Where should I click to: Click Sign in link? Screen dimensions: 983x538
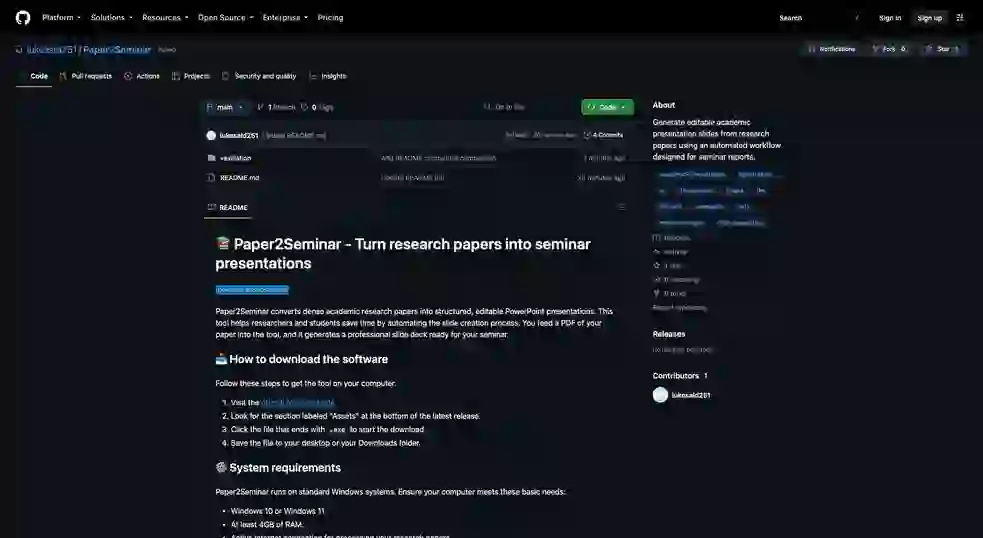[x=890, y=18]
